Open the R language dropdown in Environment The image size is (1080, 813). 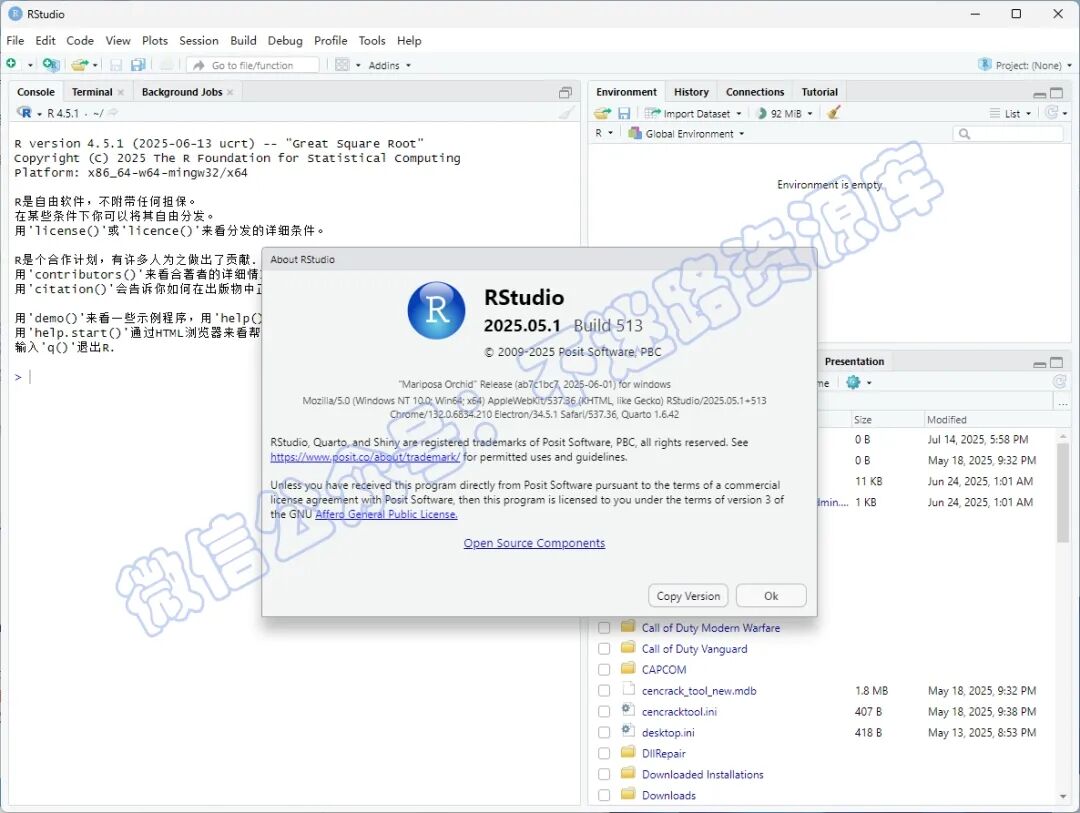coord(603,133)
